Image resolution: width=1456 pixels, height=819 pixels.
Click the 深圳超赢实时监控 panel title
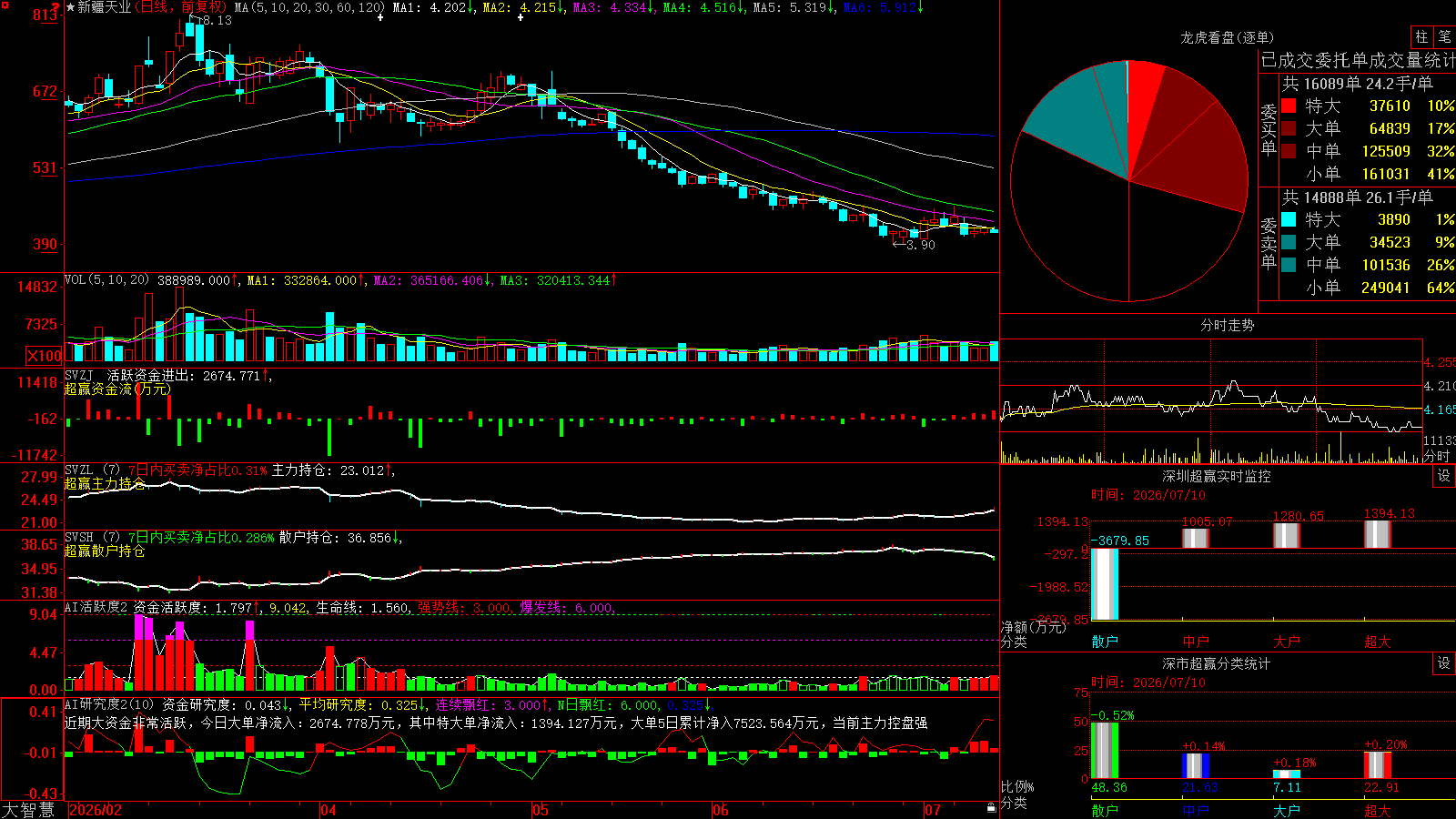[x=1216, y=476]
